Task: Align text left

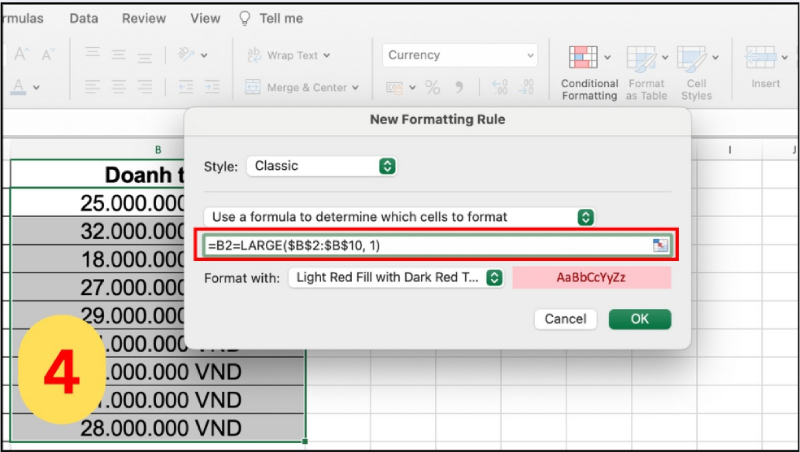Action: tap(92, 87)
